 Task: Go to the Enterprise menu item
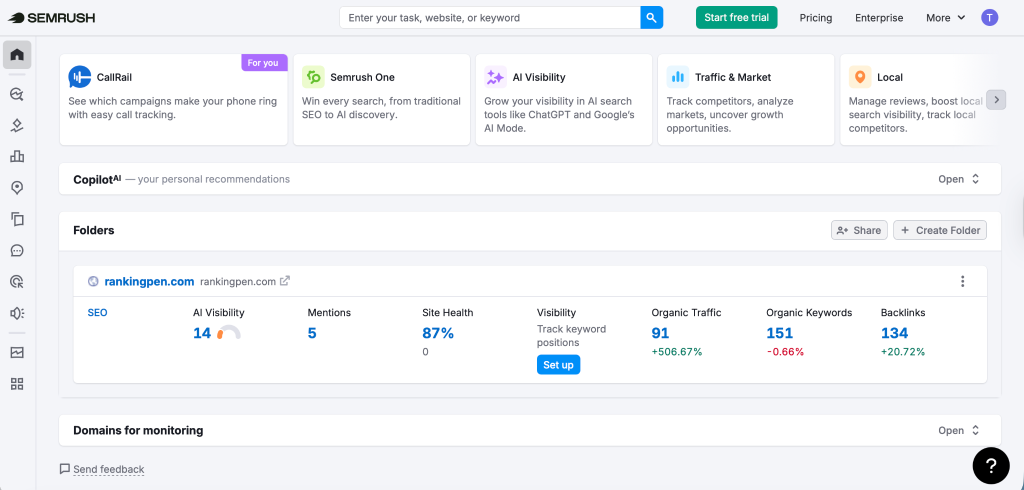pyautogui.click(x=879, y=18)
